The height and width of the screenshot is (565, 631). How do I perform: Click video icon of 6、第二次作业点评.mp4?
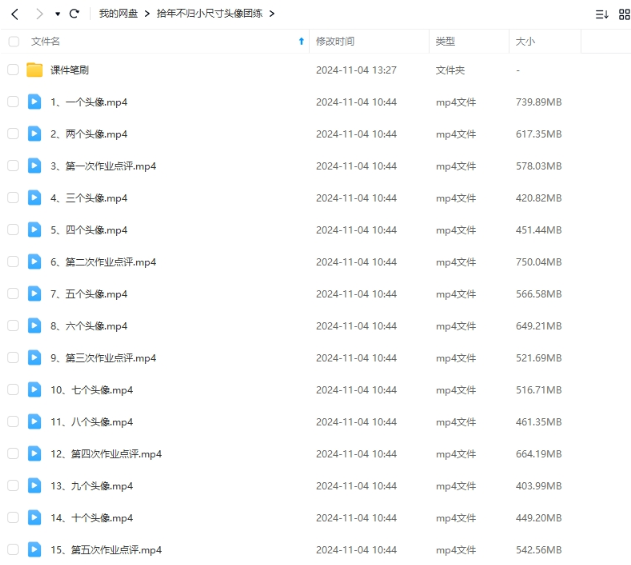34,262
